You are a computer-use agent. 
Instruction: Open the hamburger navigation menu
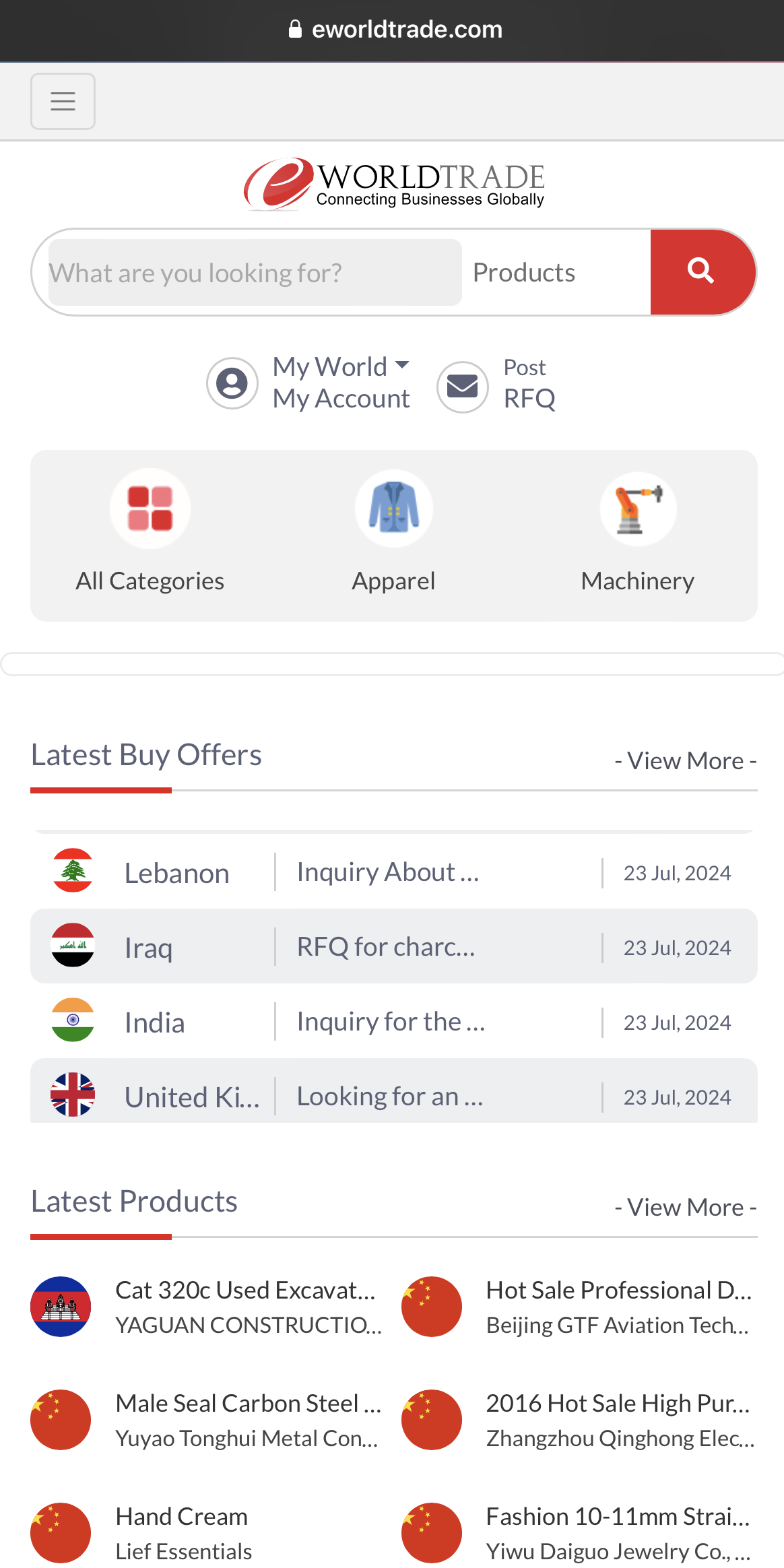tap(63, 101)
